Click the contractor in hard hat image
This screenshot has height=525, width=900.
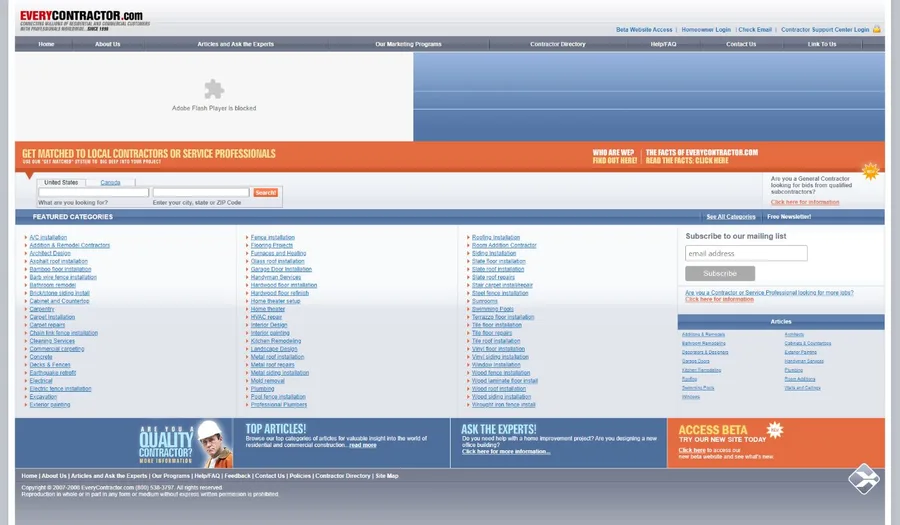pyautogui.click(x=215, y=444)
